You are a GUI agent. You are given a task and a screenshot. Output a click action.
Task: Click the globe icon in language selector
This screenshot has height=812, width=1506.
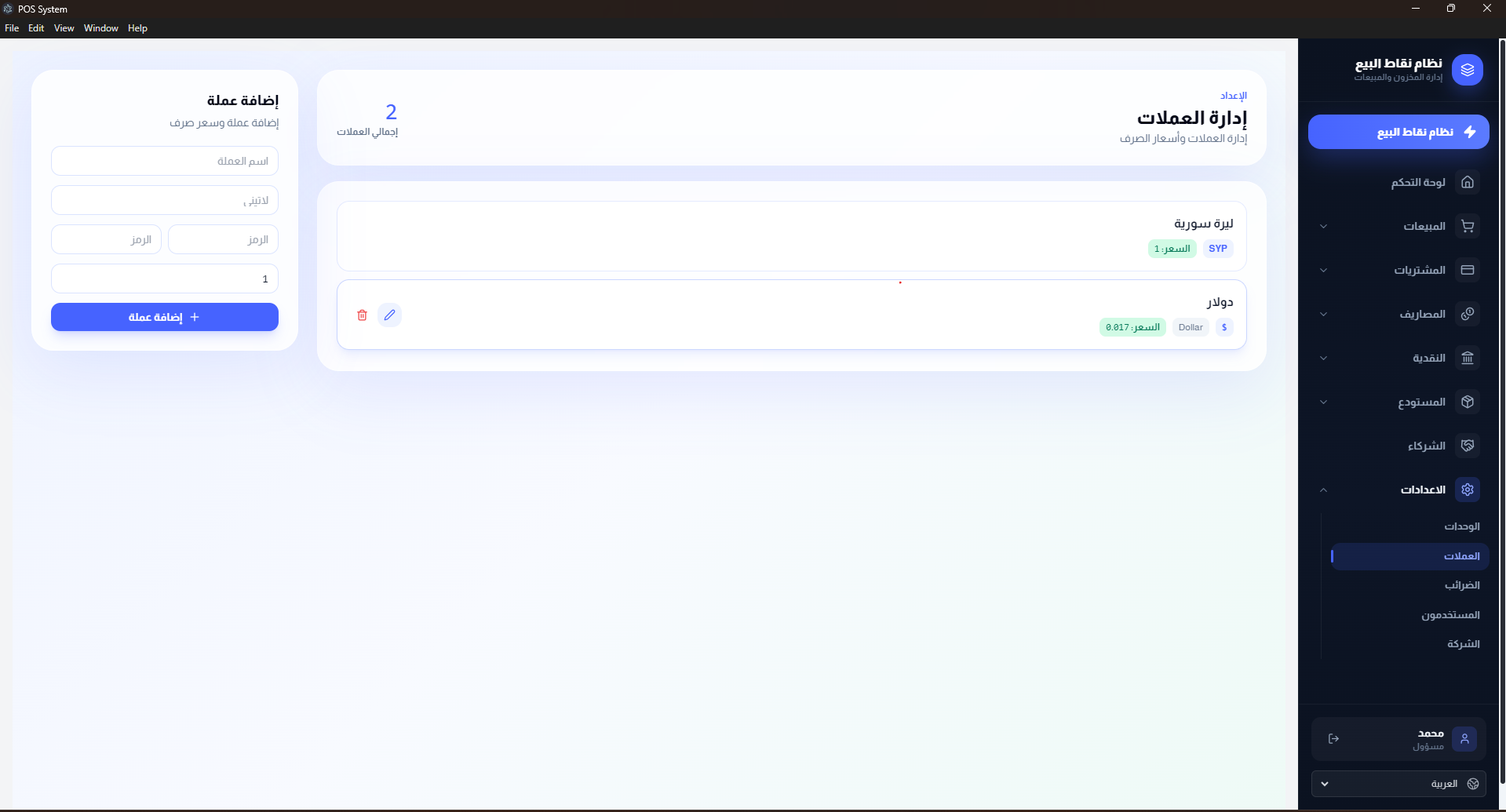coord(1473,784)
